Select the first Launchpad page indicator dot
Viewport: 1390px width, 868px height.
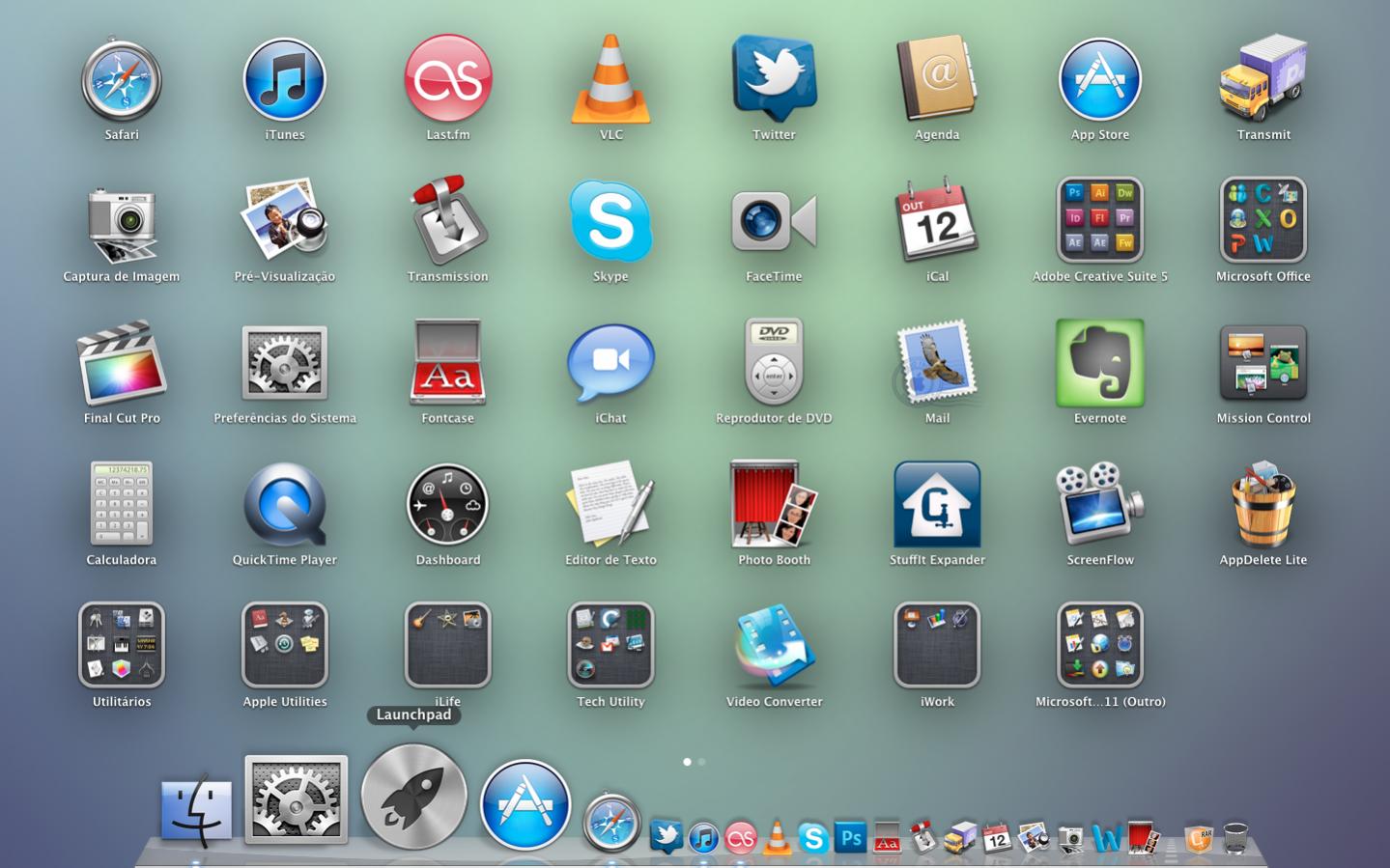tap(687, 762)
